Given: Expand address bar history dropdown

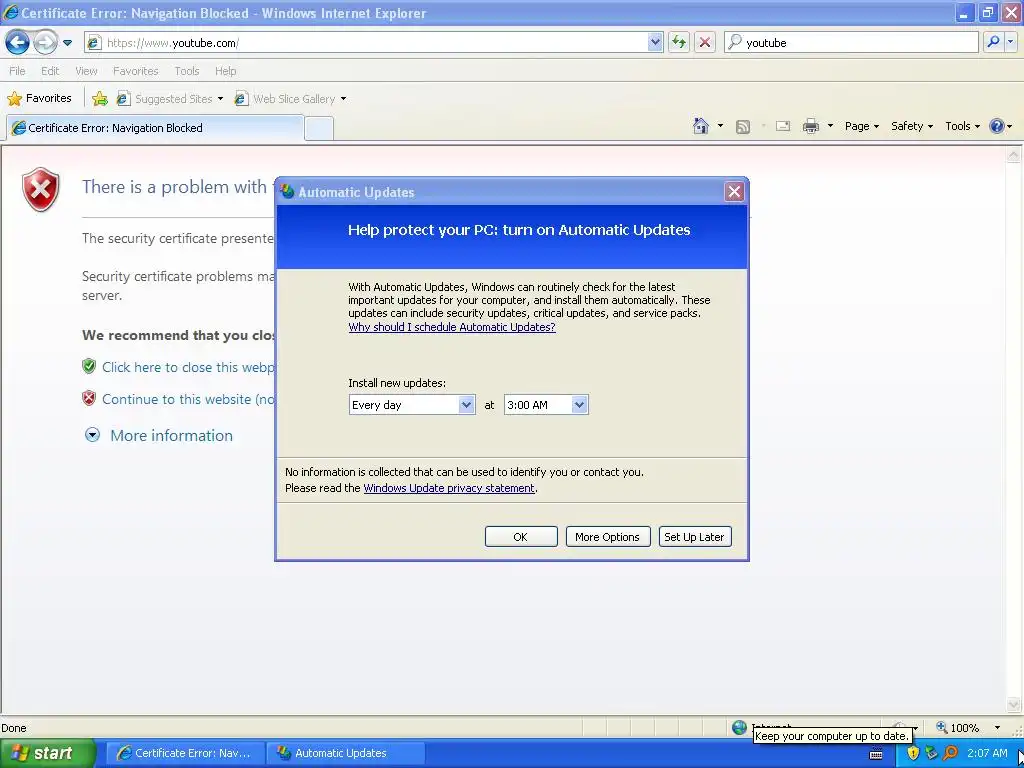Looking at the screenshot, I should (655, 42).
